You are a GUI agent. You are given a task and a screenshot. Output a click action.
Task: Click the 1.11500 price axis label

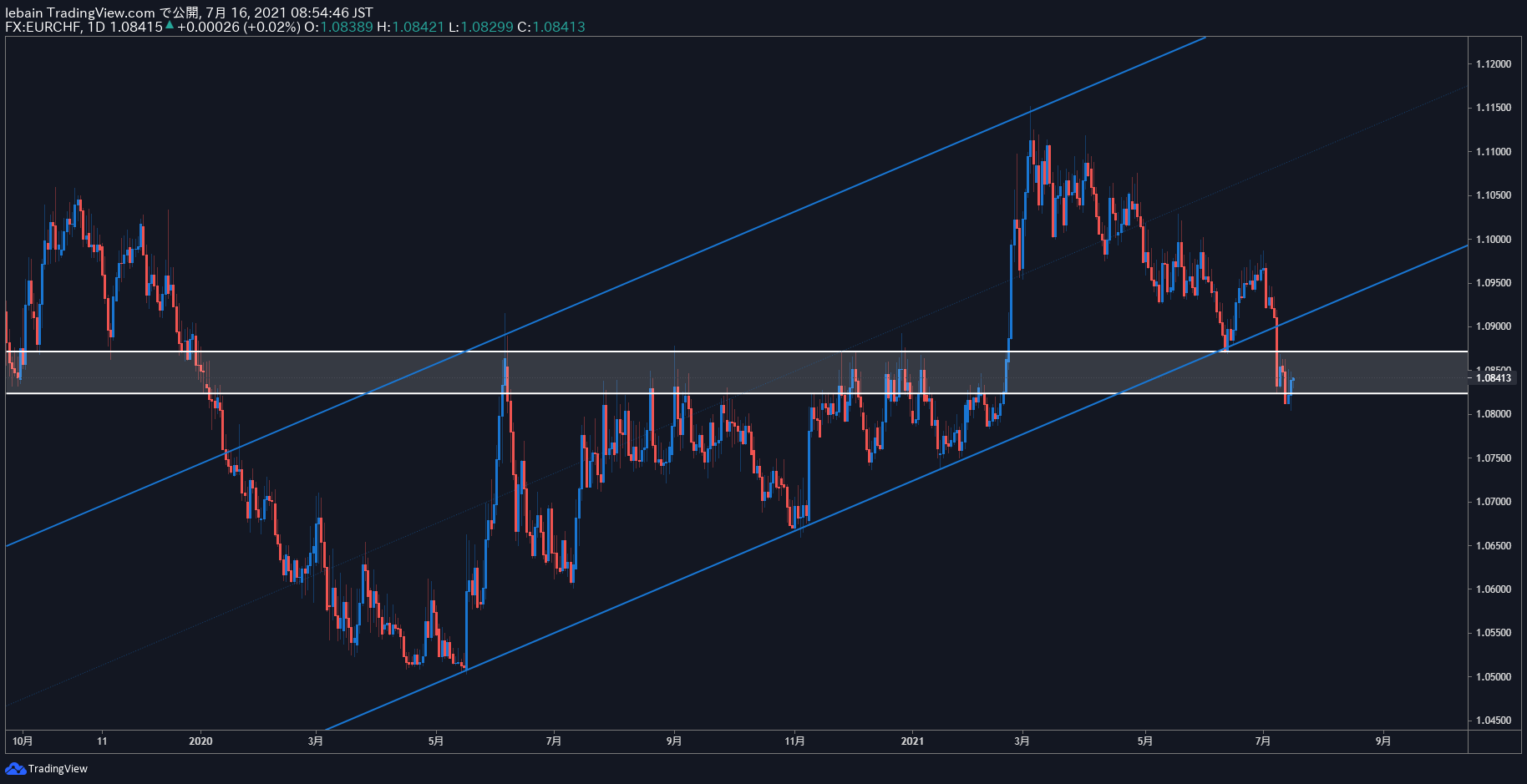[x=1494, y=108]
